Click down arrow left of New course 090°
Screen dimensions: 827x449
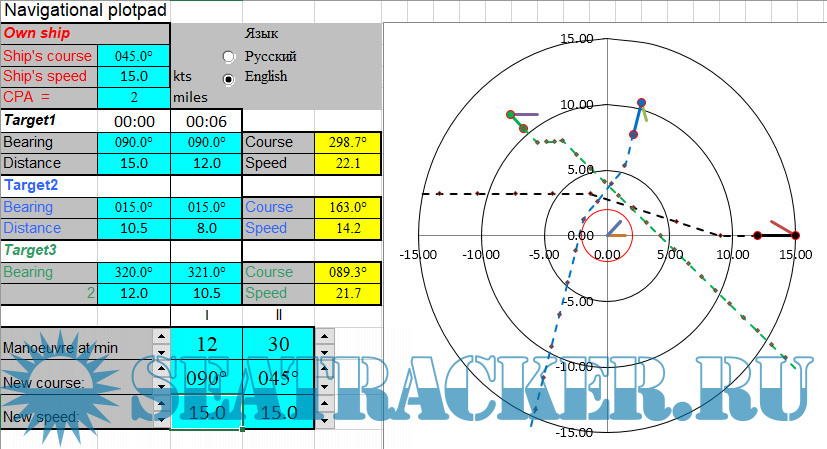[x=161, y=388]
